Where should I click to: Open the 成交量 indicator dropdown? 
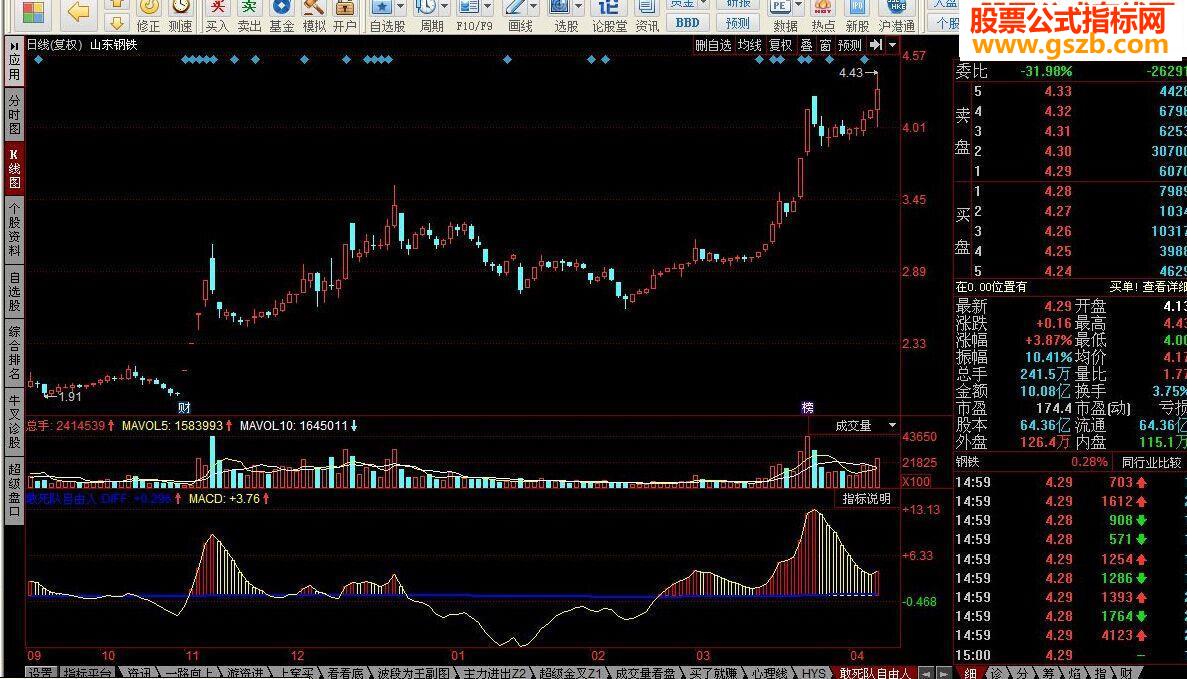893,425
